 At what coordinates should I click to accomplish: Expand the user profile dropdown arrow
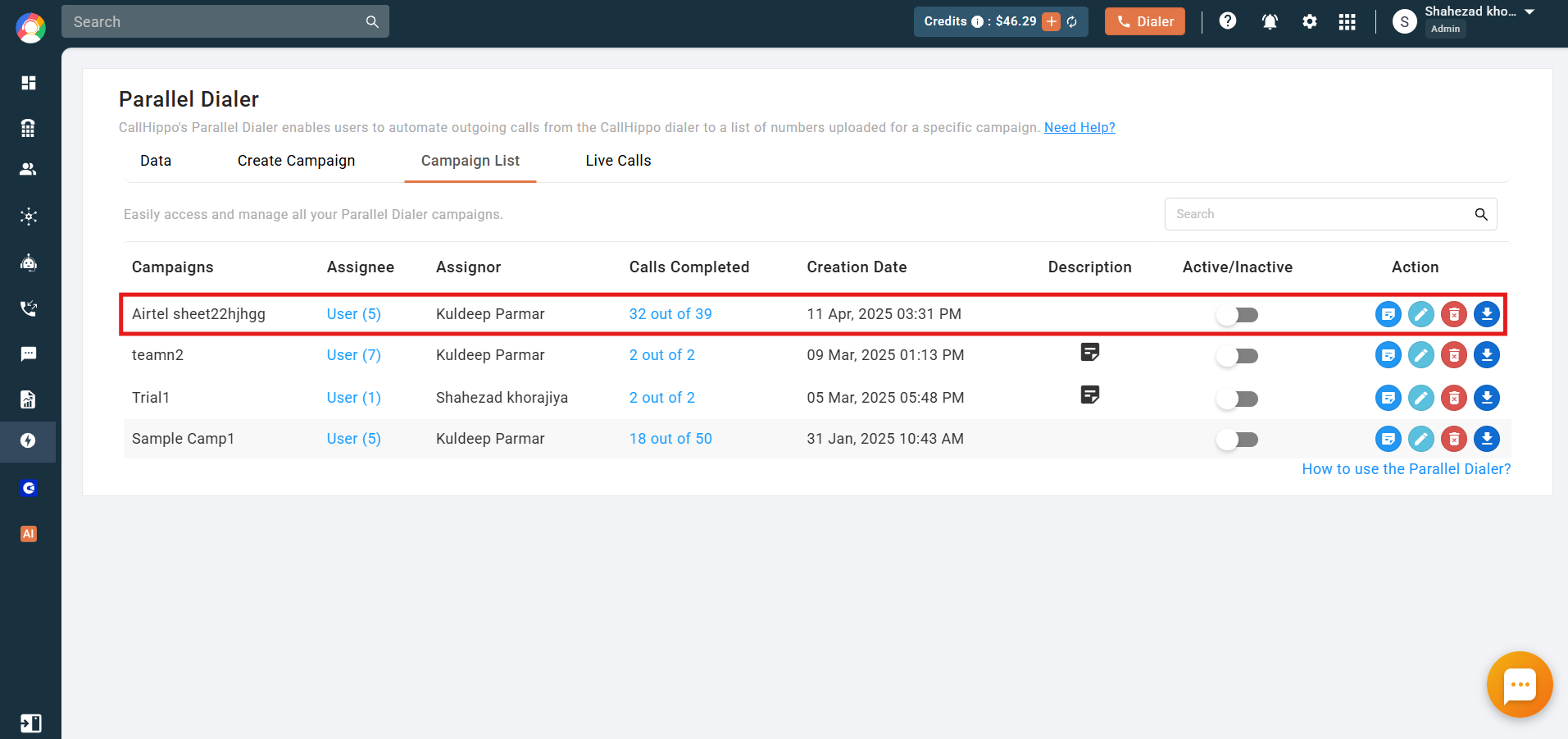click(1529, 11)
